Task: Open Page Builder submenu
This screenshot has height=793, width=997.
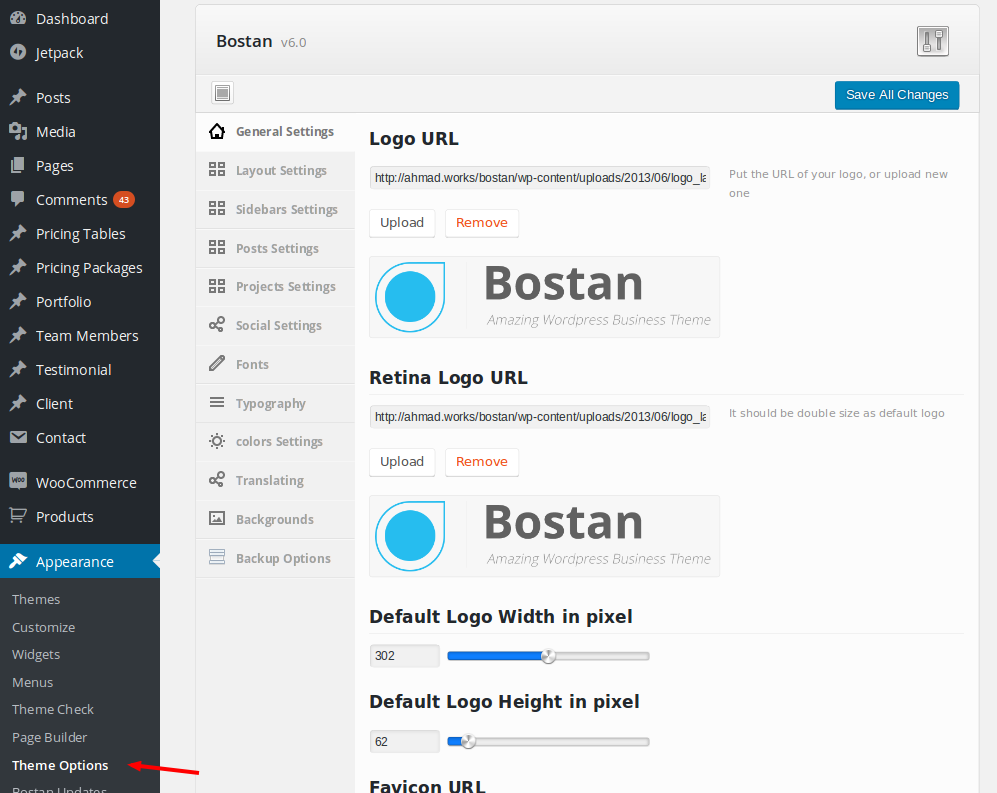Action: [50, 738]
